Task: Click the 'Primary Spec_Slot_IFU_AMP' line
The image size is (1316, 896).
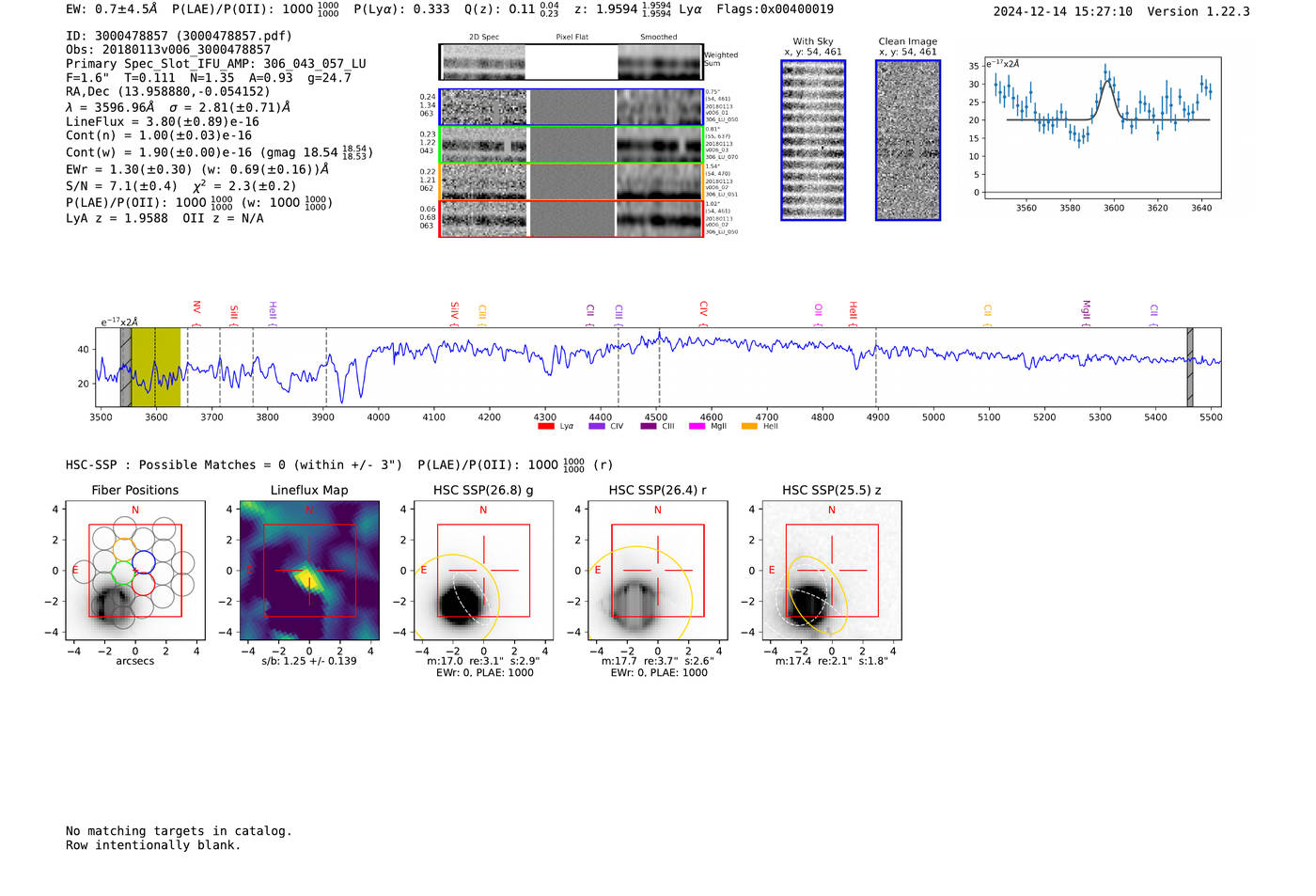Action: click(216, 64)
